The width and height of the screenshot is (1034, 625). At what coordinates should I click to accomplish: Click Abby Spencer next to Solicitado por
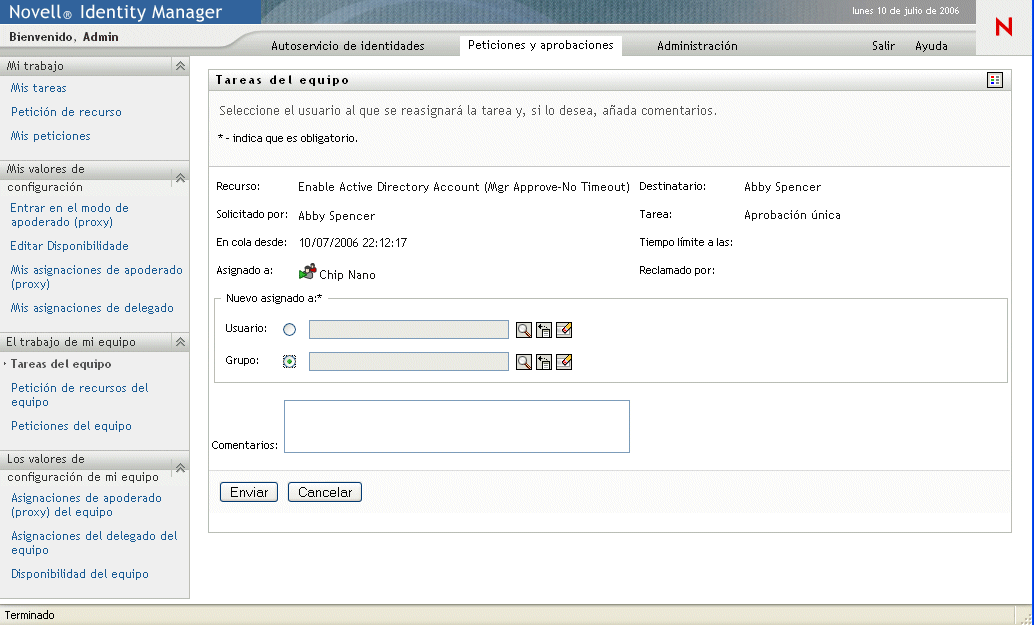click(336, 216)
